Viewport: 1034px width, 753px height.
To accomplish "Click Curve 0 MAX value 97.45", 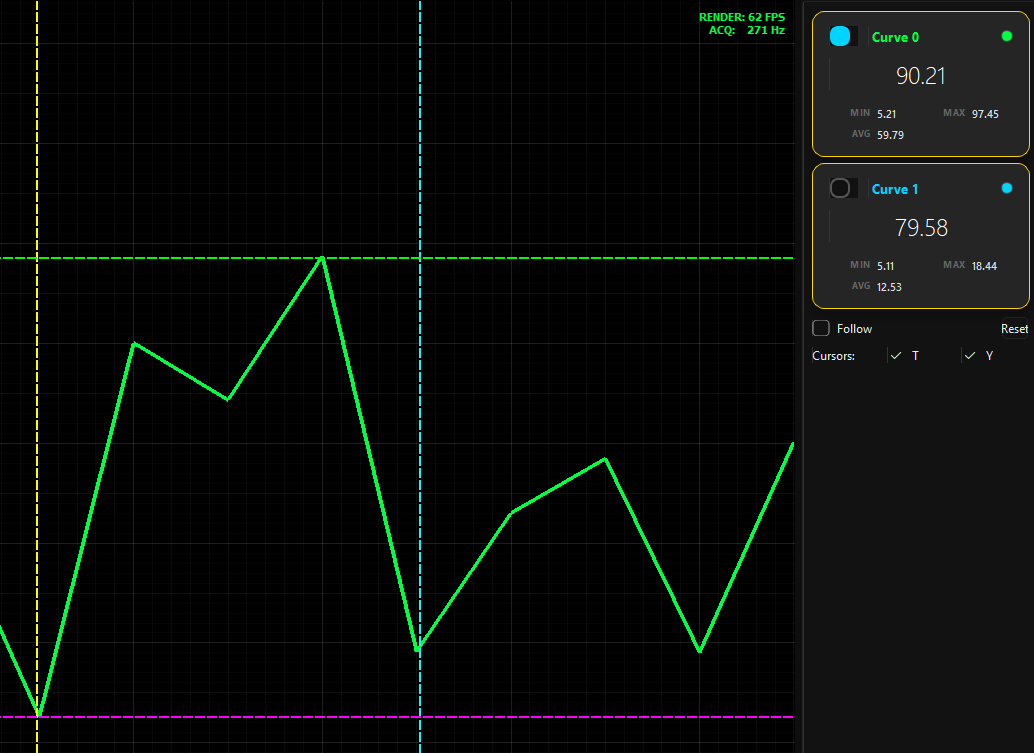I will point(984,114).
